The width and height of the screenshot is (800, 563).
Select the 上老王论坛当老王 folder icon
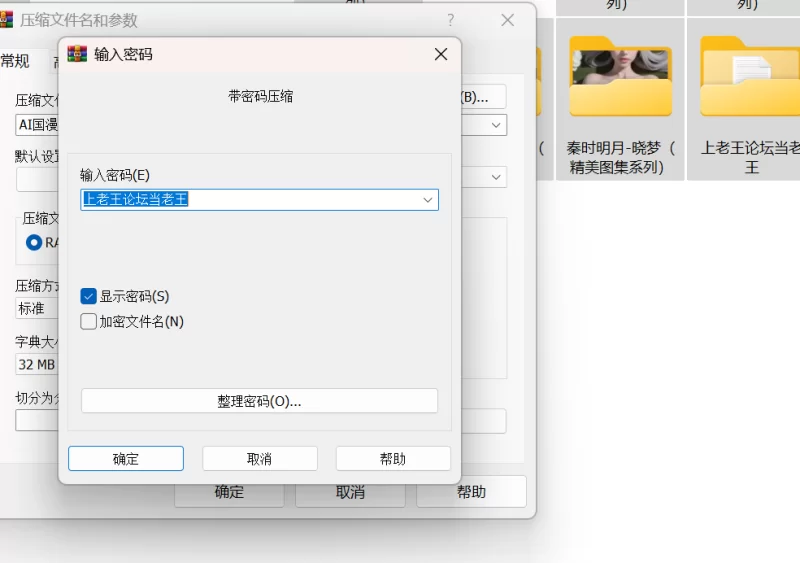[x=750, y=77]
